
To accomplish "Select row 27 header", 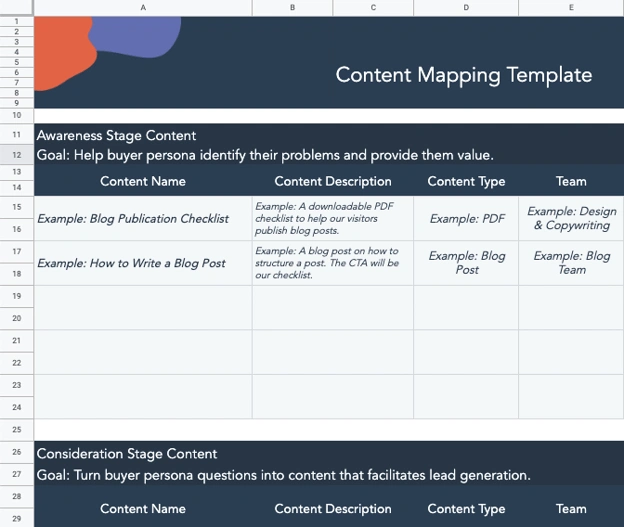I will [x=17, y=474].
